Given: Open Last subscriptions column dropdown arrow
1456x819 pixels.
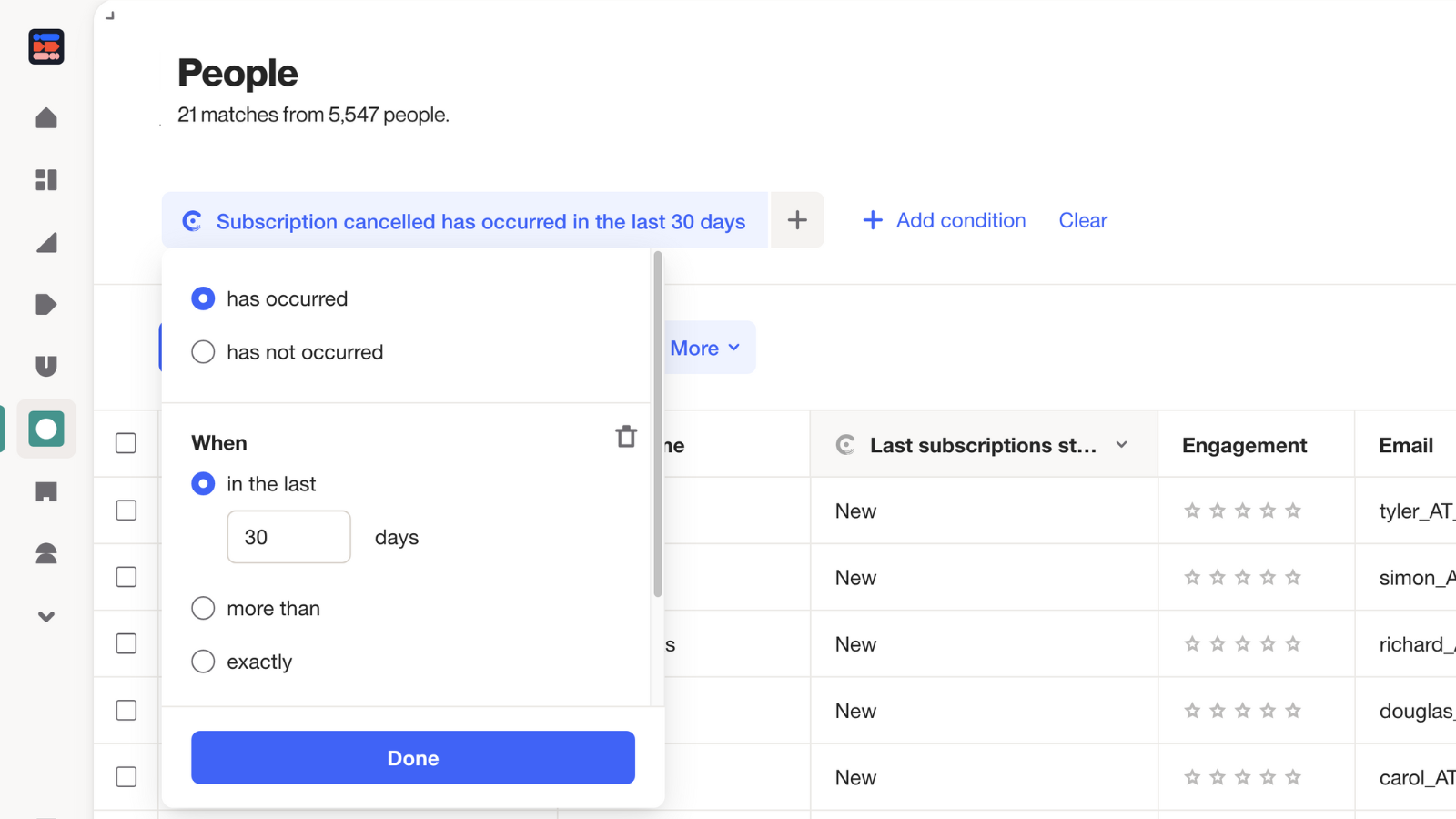Looking at the screenshot, I should tap(1122, 445).
